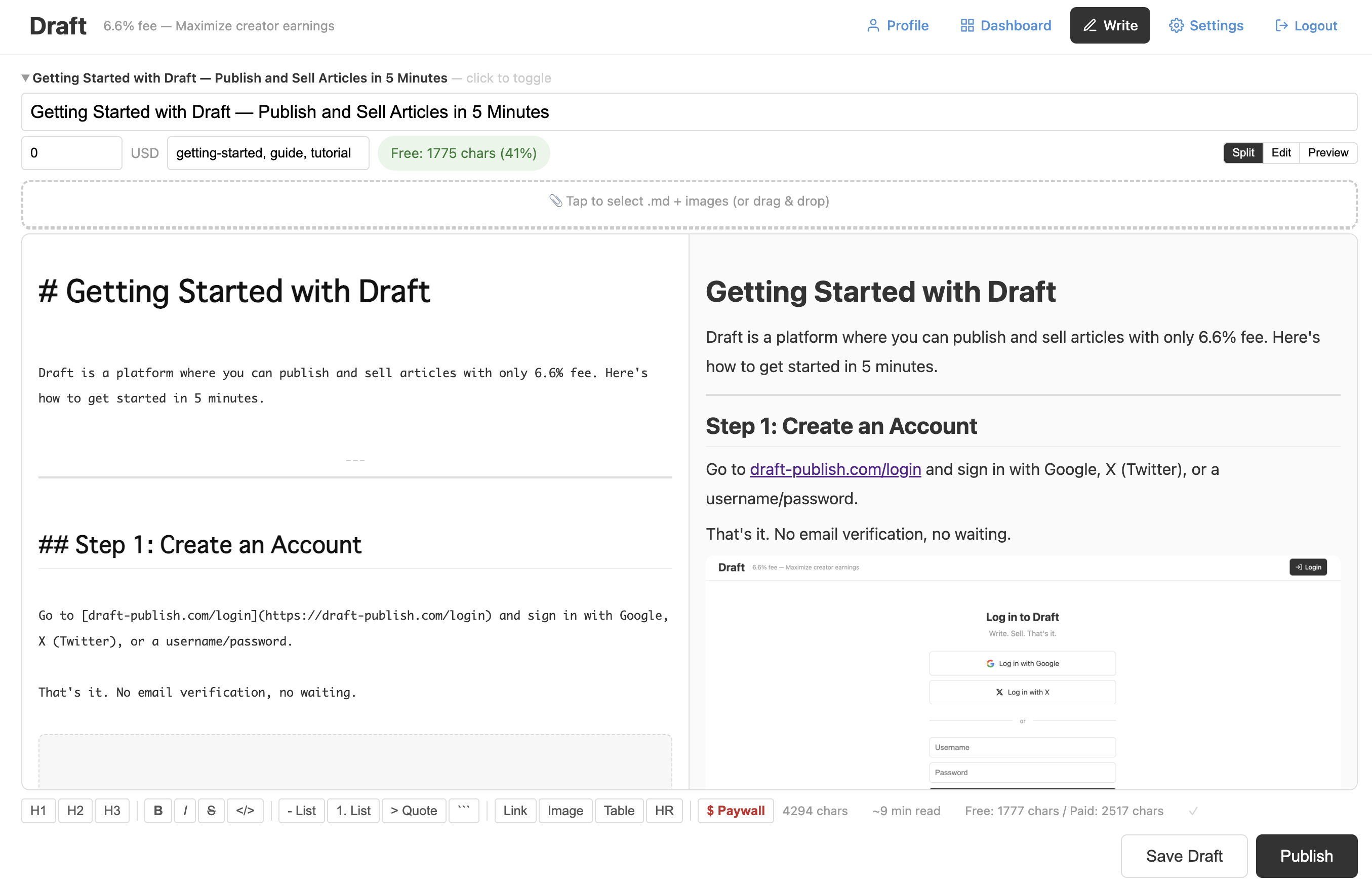Click the Profile person icon
The width and height of the screenshot is (1372, 885).
873,25
